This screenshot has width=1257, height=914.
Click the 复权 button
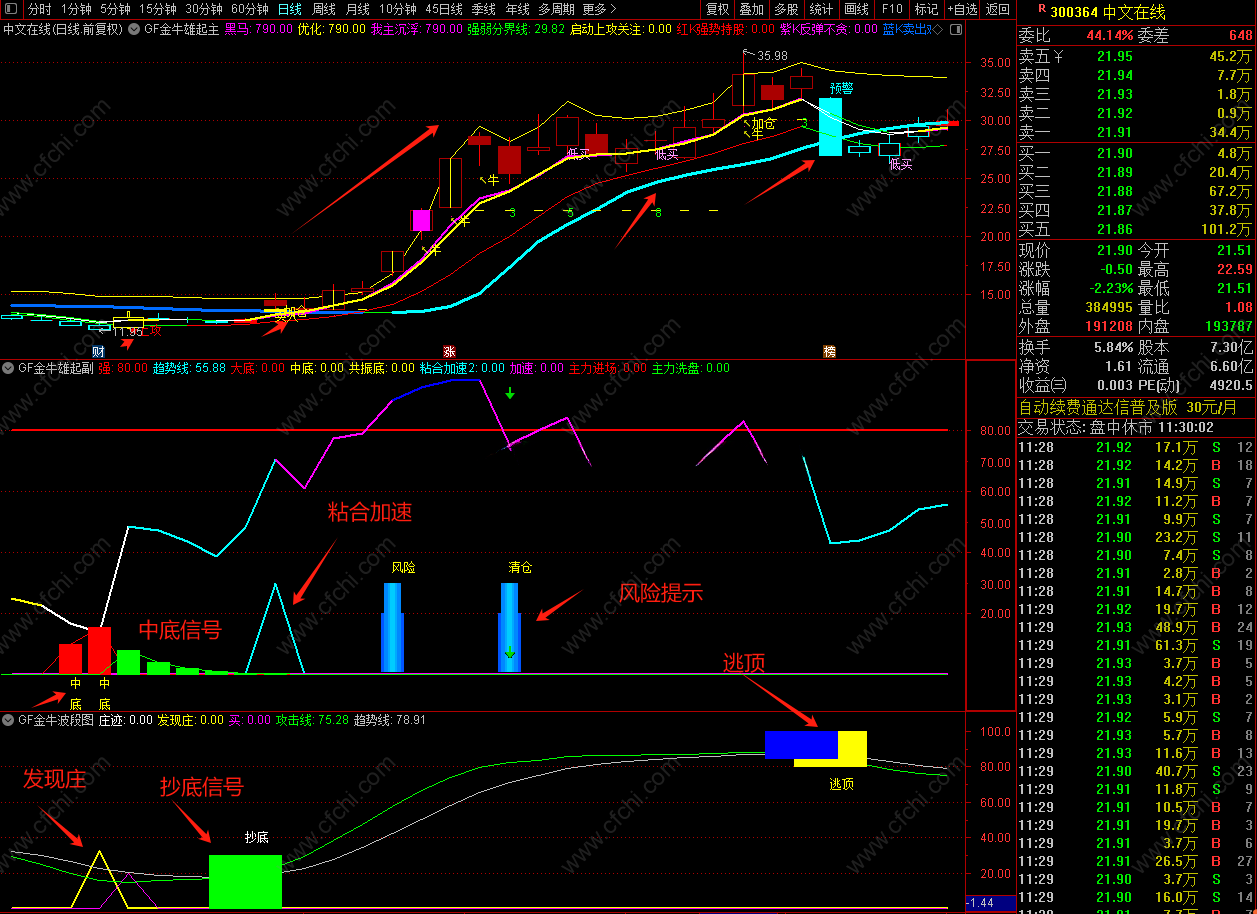(x=718, y=9)
